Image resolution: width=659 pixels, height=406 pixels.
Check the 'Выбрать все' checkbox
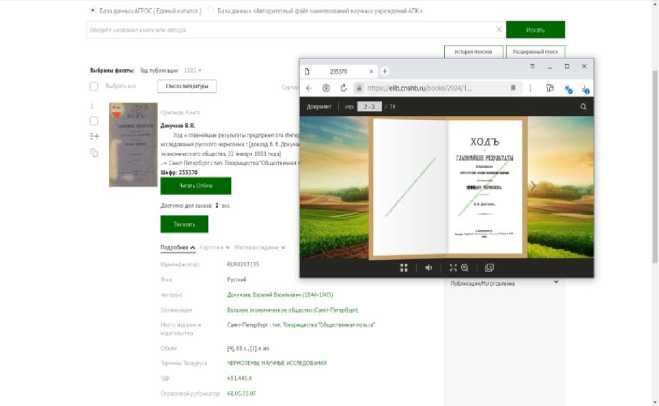point(95,87)
